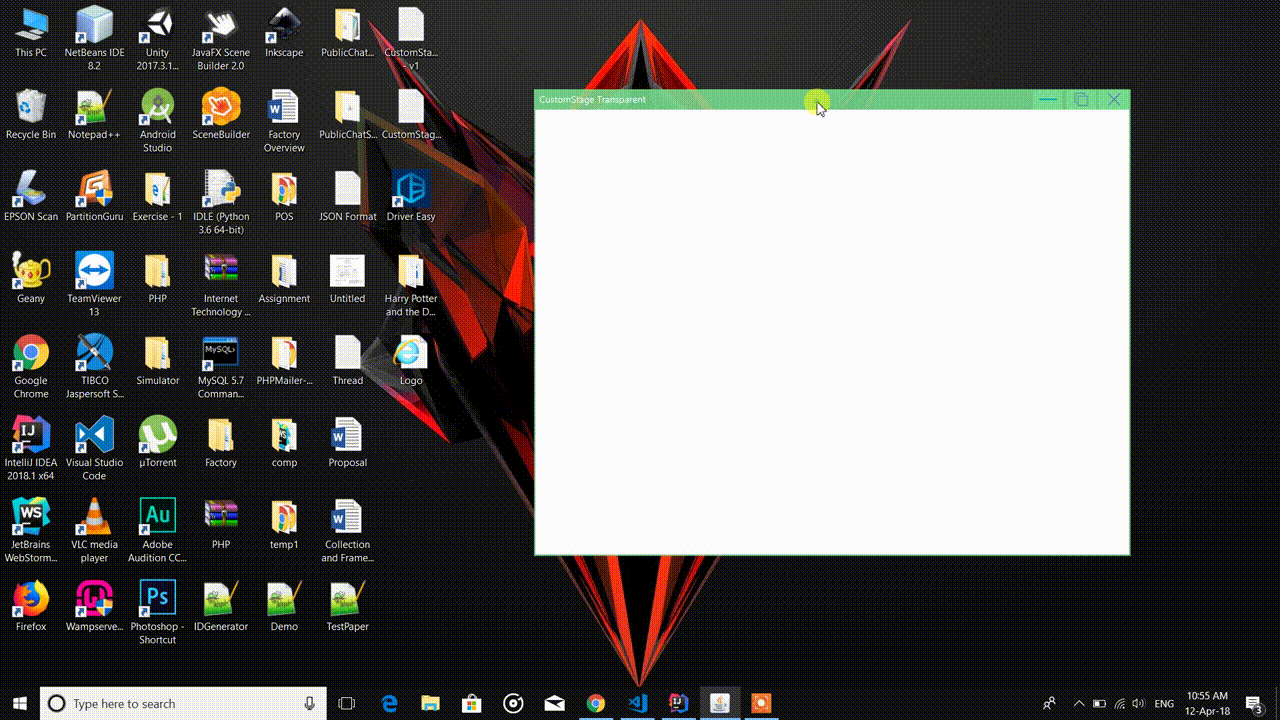Open JavaFX Scene Builder 2.0 shortcut

click(x=221, y=38)
